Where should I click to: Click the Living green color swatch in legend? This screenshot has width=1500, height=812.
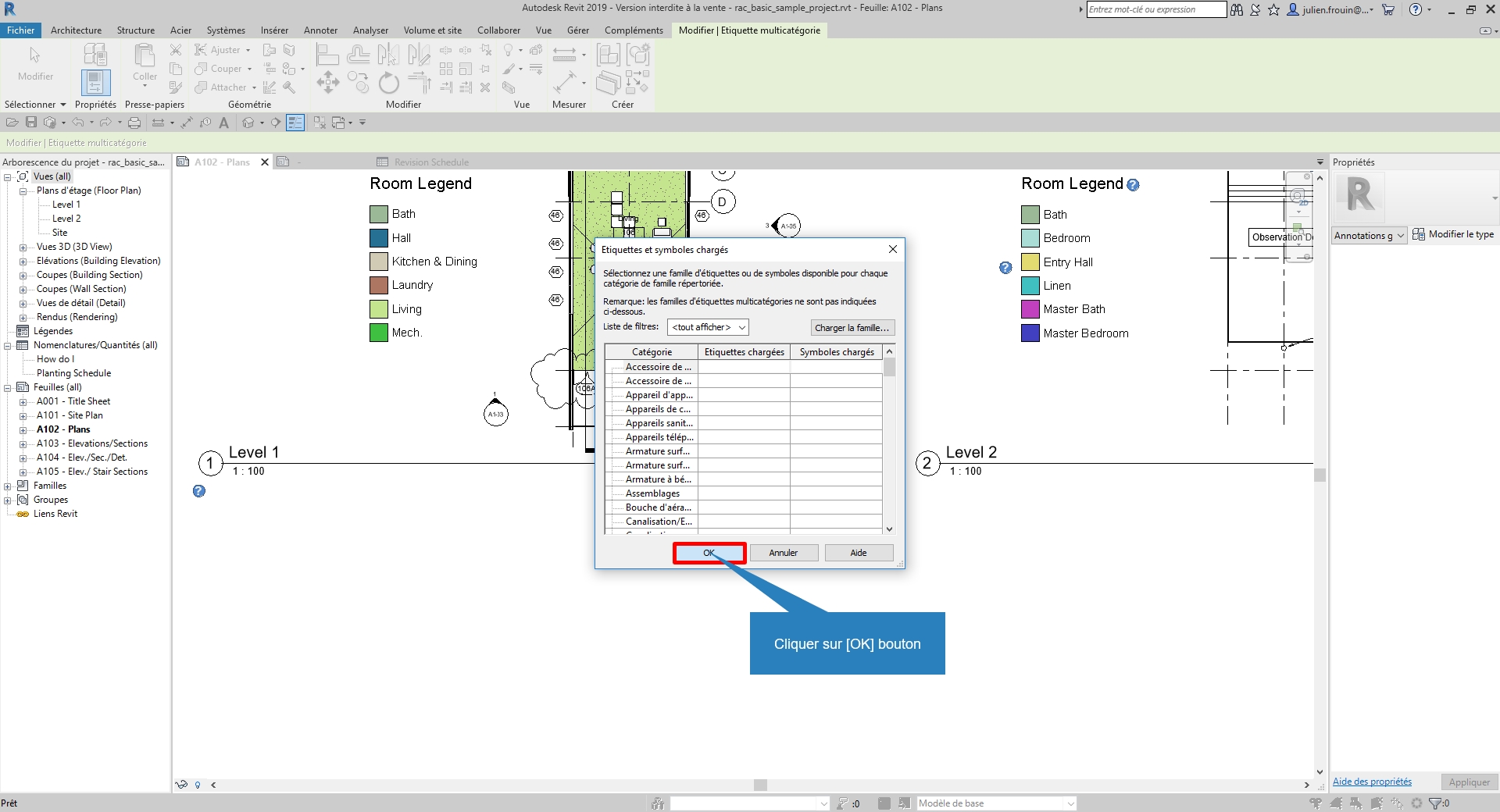click(x=379, y=309)
